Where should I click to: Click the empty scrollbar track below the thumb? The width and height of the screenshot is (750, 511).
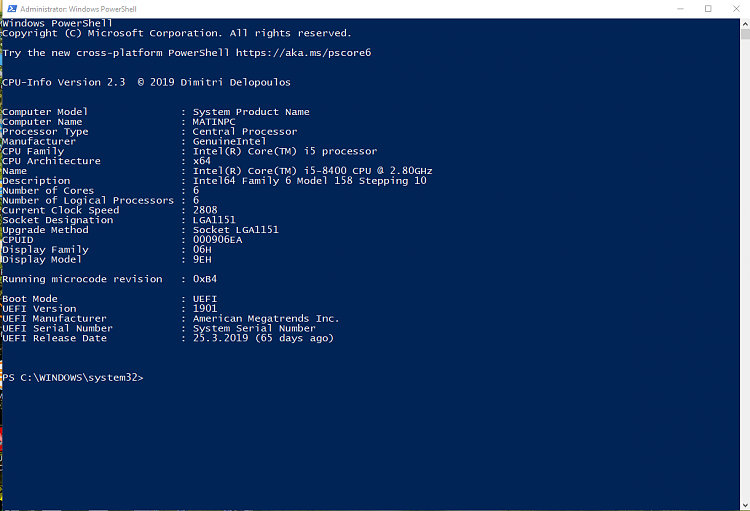click(745, 270)
